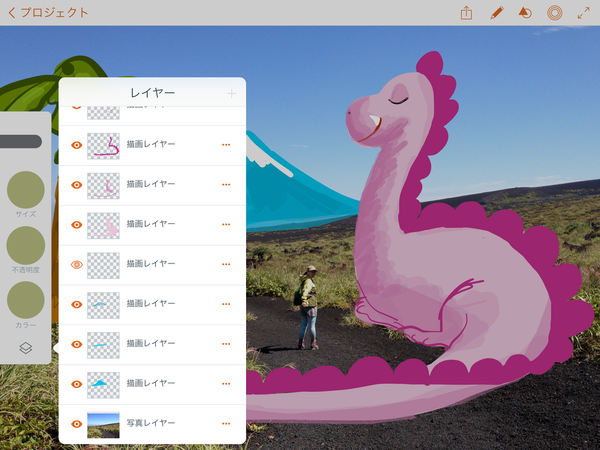Toggle visibility of 写真レイヤー
Image resolution: width=600 pixels, height=450 pixels.
77,424
